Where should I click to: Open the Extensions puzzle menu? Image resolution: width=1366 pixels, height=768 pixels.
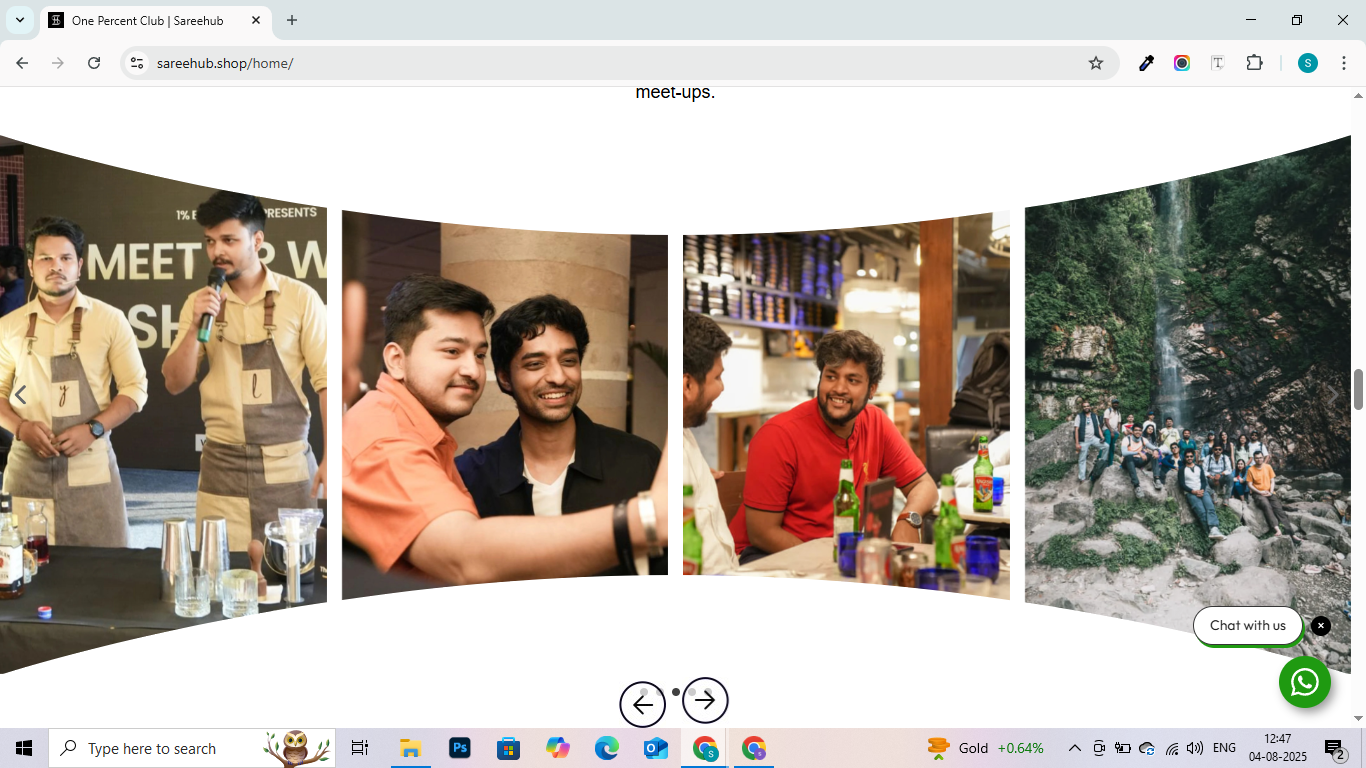(1254, 63)
